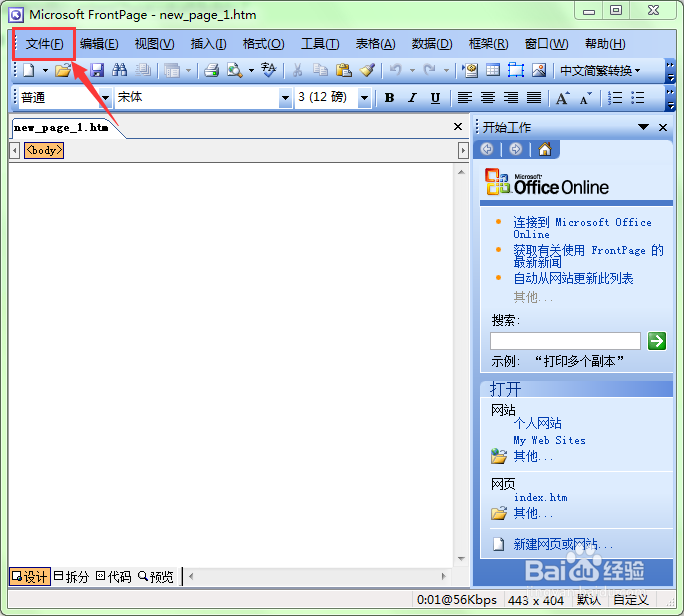This screenshot has width=684, height=616.
Task: Toggle Justify alignment
Action: (x=534, y=97)
